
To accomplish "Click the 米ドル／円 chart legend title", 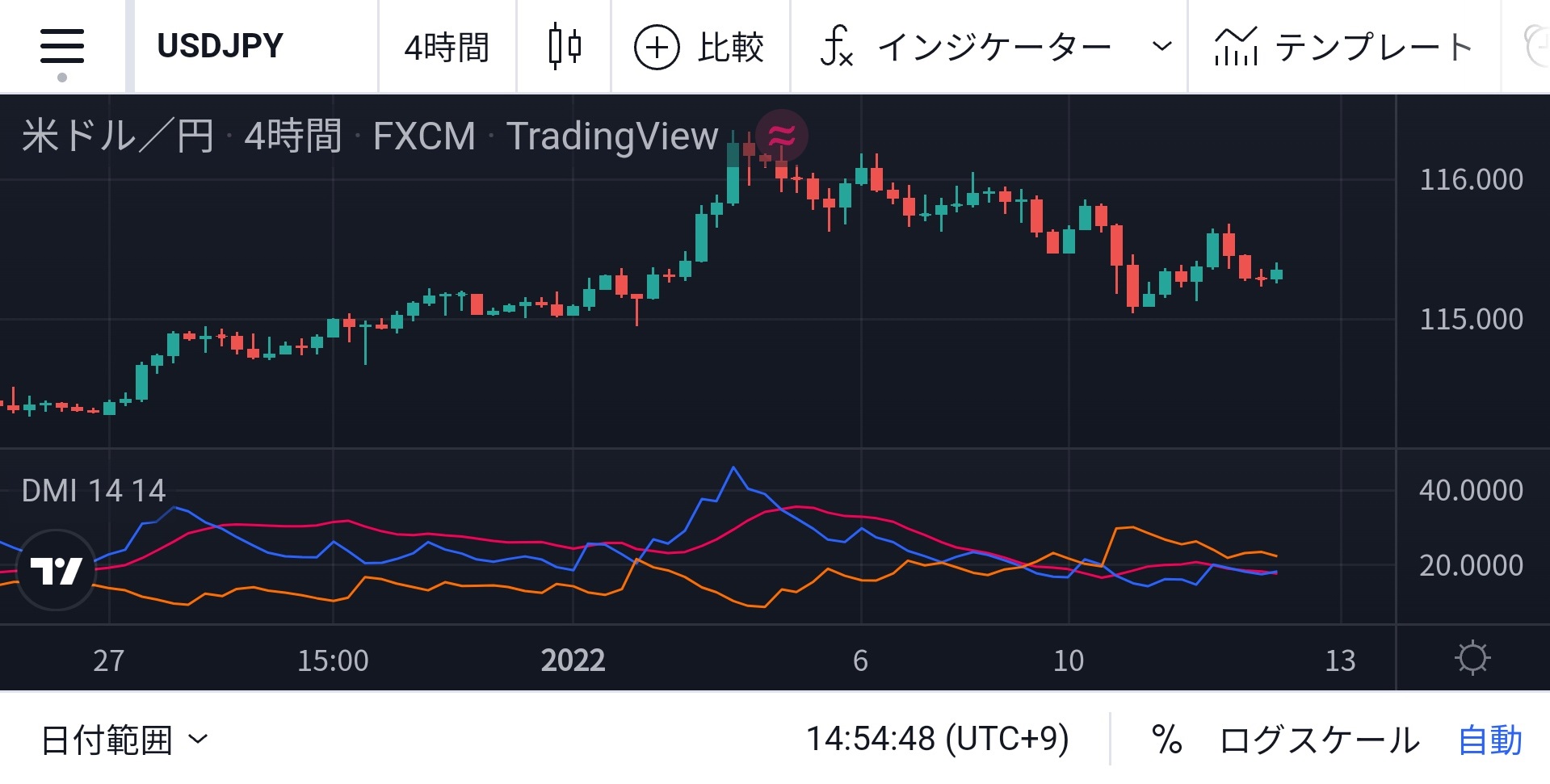I will [x=117, y=136].
